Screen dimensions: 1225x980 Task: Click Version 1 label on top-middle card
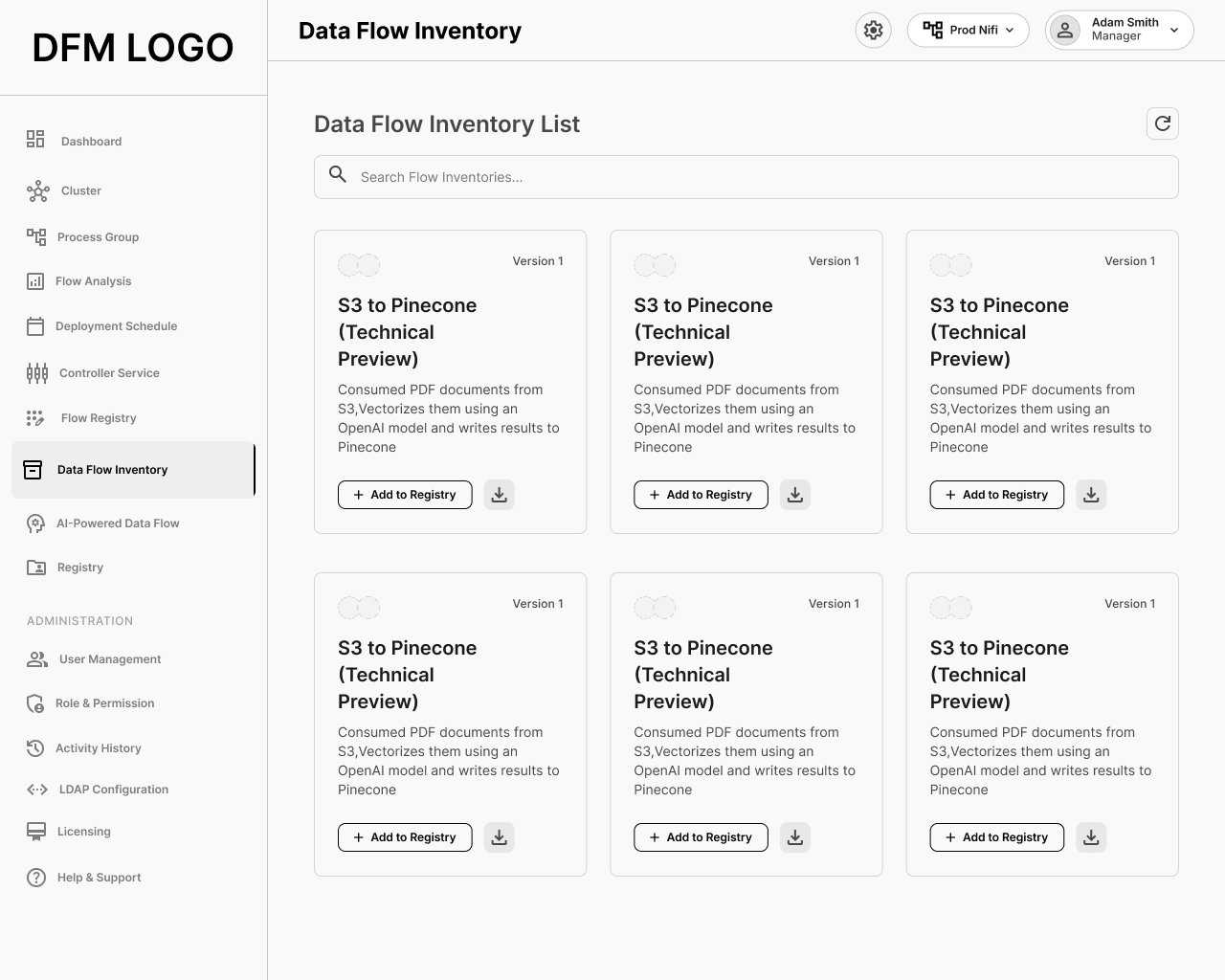click(x=834, y=261)
